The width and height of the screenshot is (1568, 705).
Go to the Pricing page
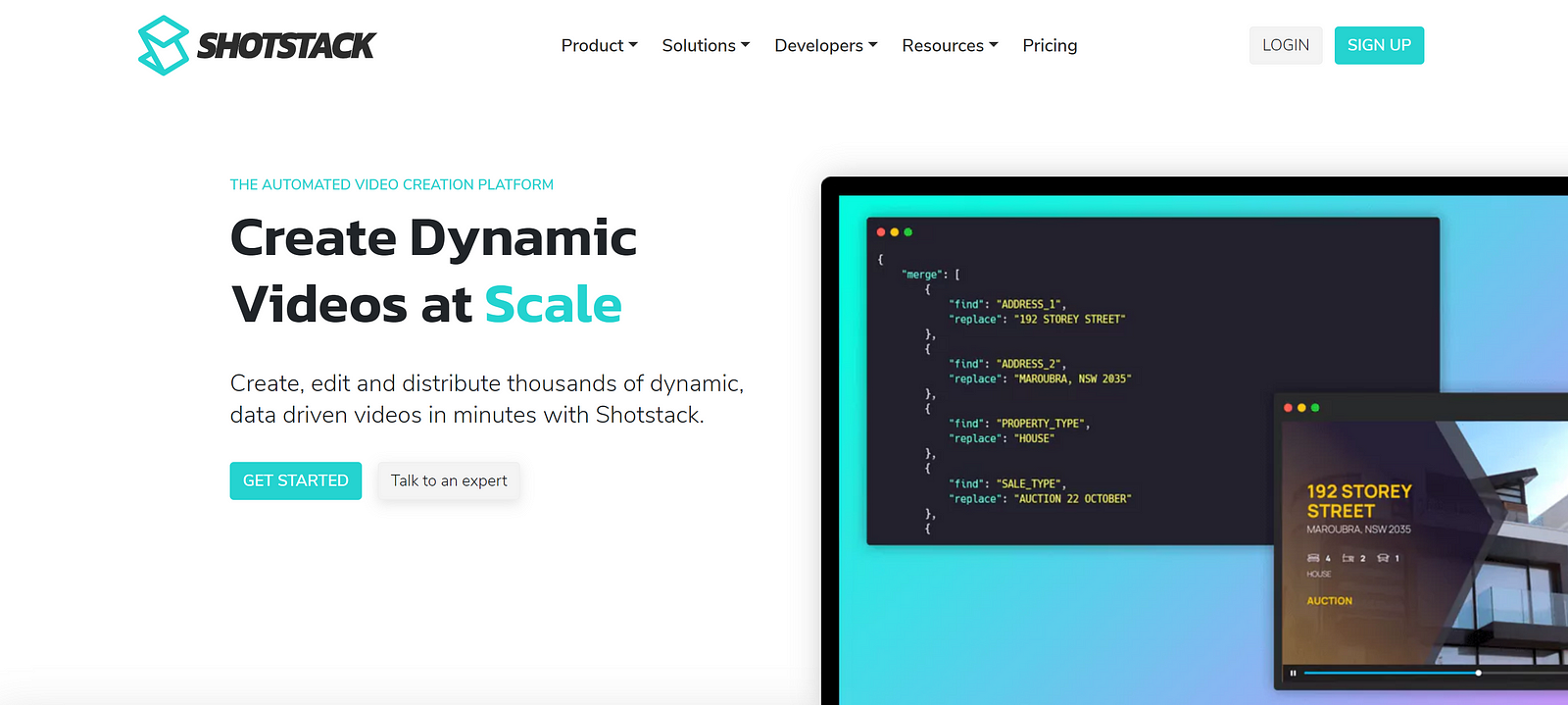pos(1050,45)
